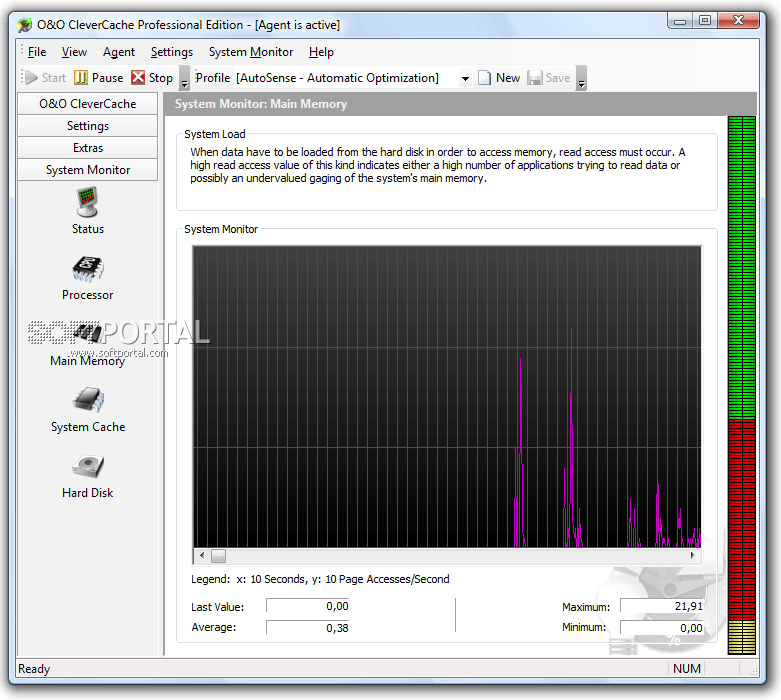The width and height of the screenshot is (781, 700).
Task: Open the System Monitor menu
Action: click(x=251, y=52)
